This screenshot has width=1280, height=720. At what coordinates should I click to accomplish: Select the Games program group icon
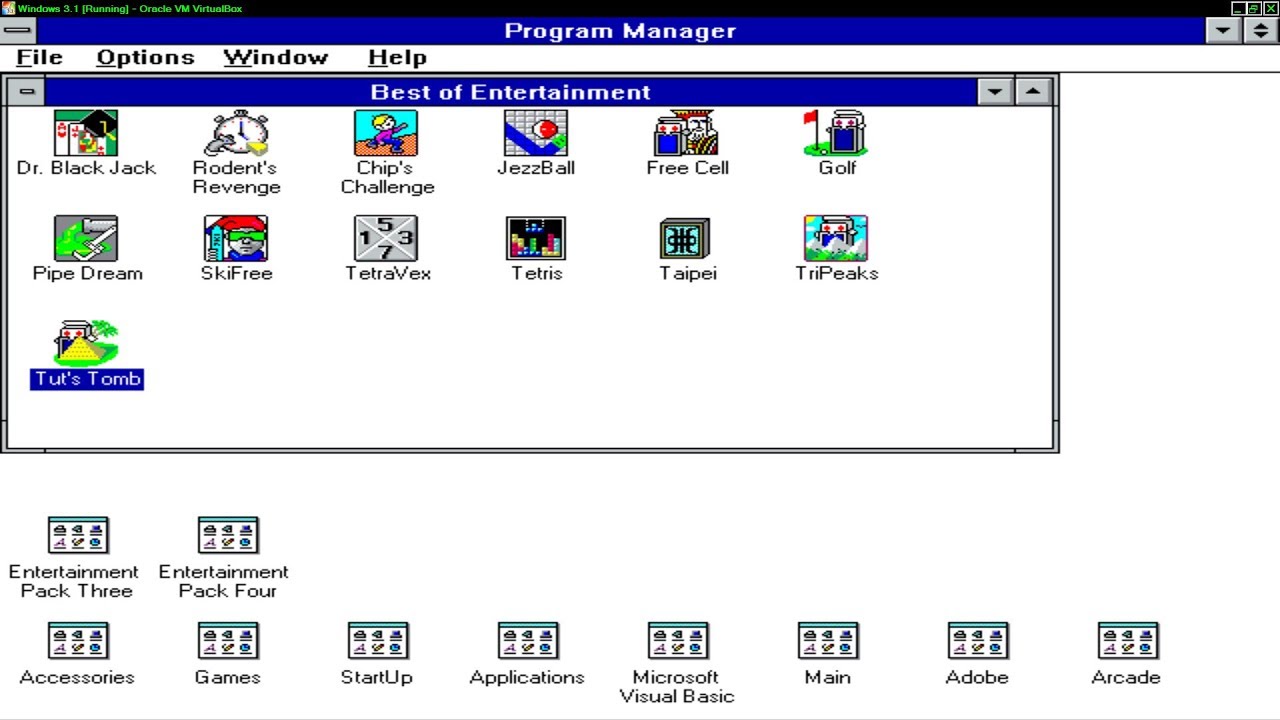[228, 641]
